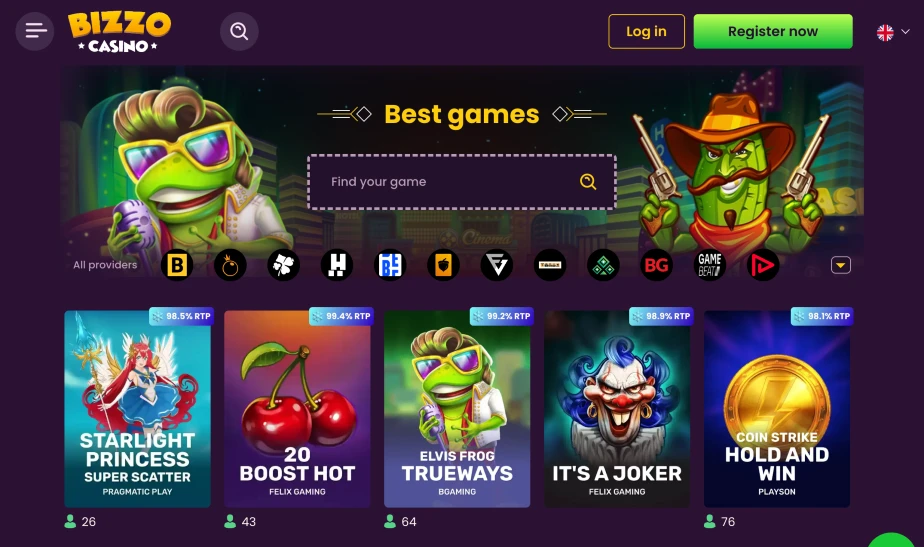The image size is (924, 548).
Task: Open the hamburger menu button
Action: coord(35,31)
